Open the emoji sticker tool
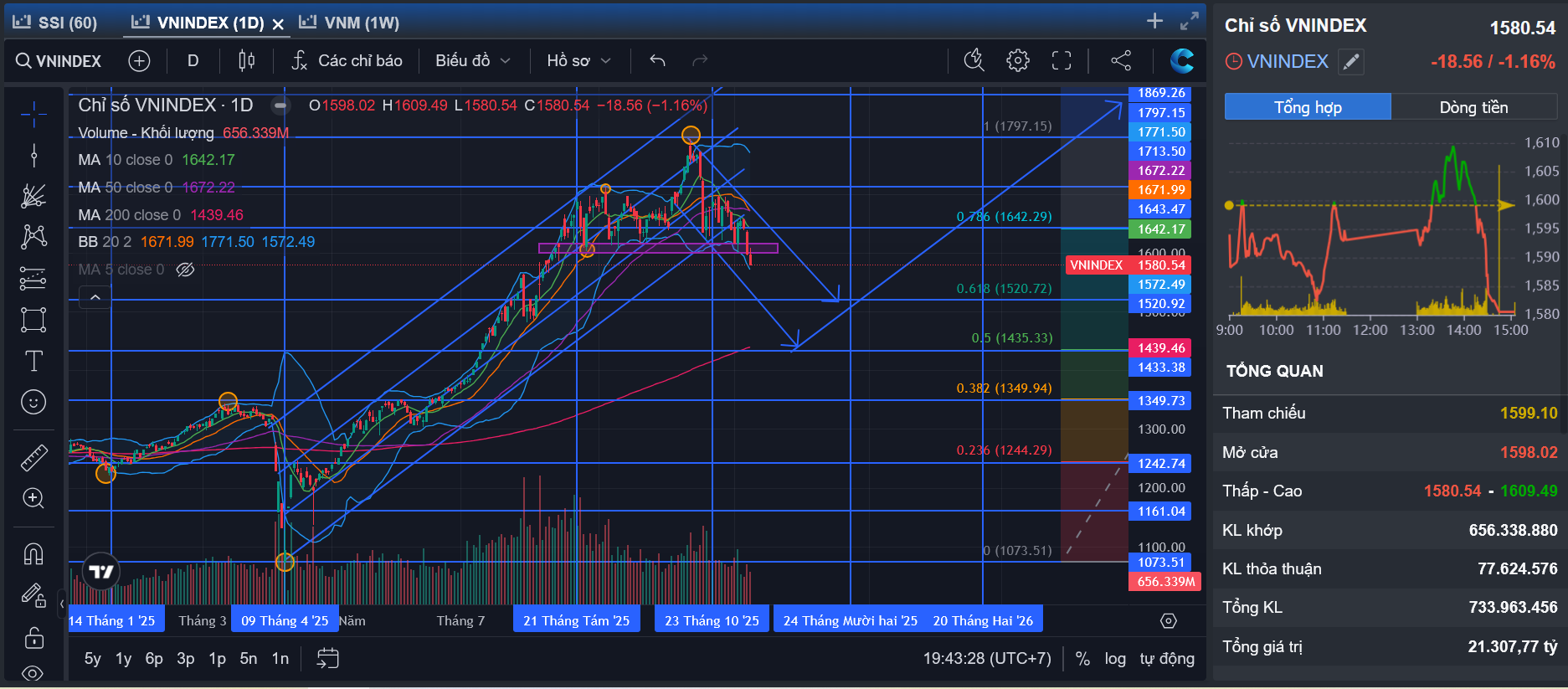The height and width of the screenshot is (689, 1568). pyautogui.click(x=33, y=402)
